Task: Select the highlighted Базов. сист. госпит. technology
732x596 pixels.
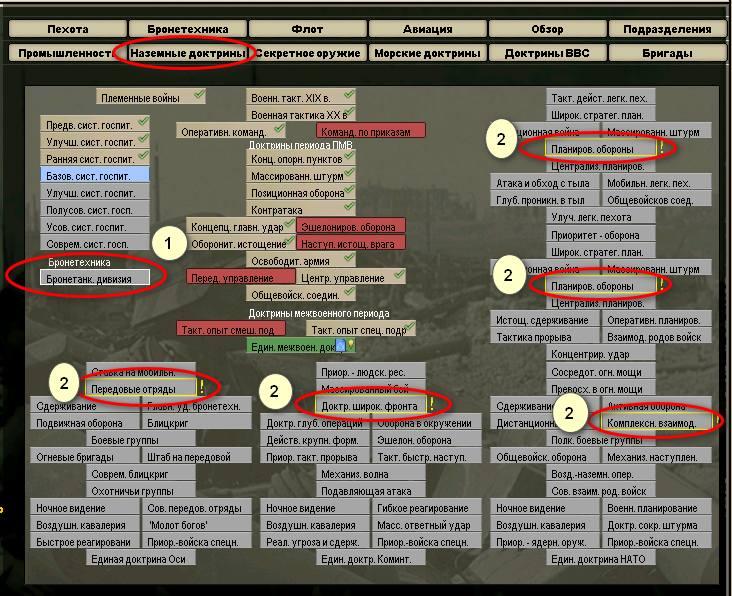Action: click(x=96, y=175)
